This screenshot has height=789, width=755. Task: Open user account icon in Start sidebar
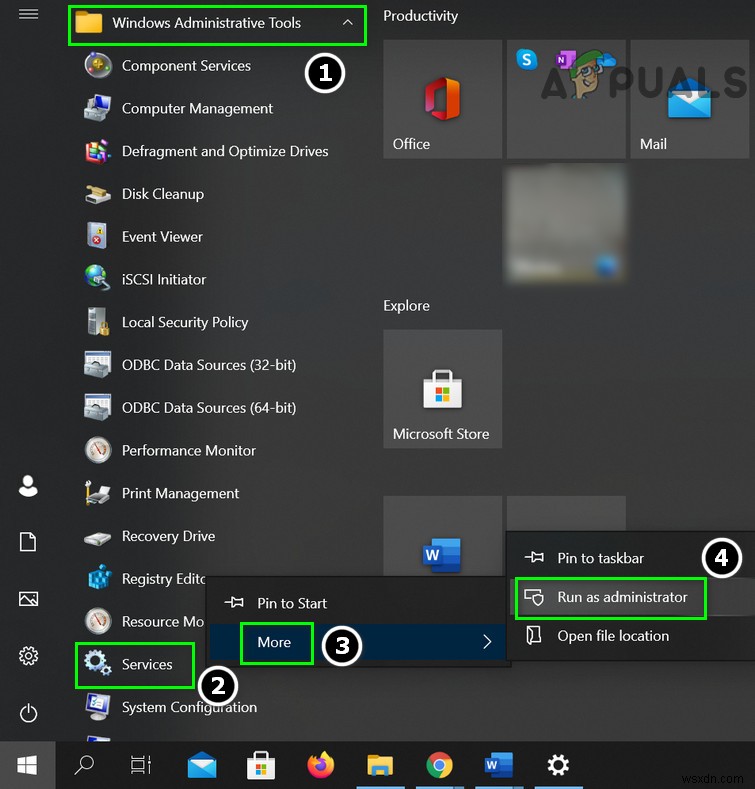point(28,486)
